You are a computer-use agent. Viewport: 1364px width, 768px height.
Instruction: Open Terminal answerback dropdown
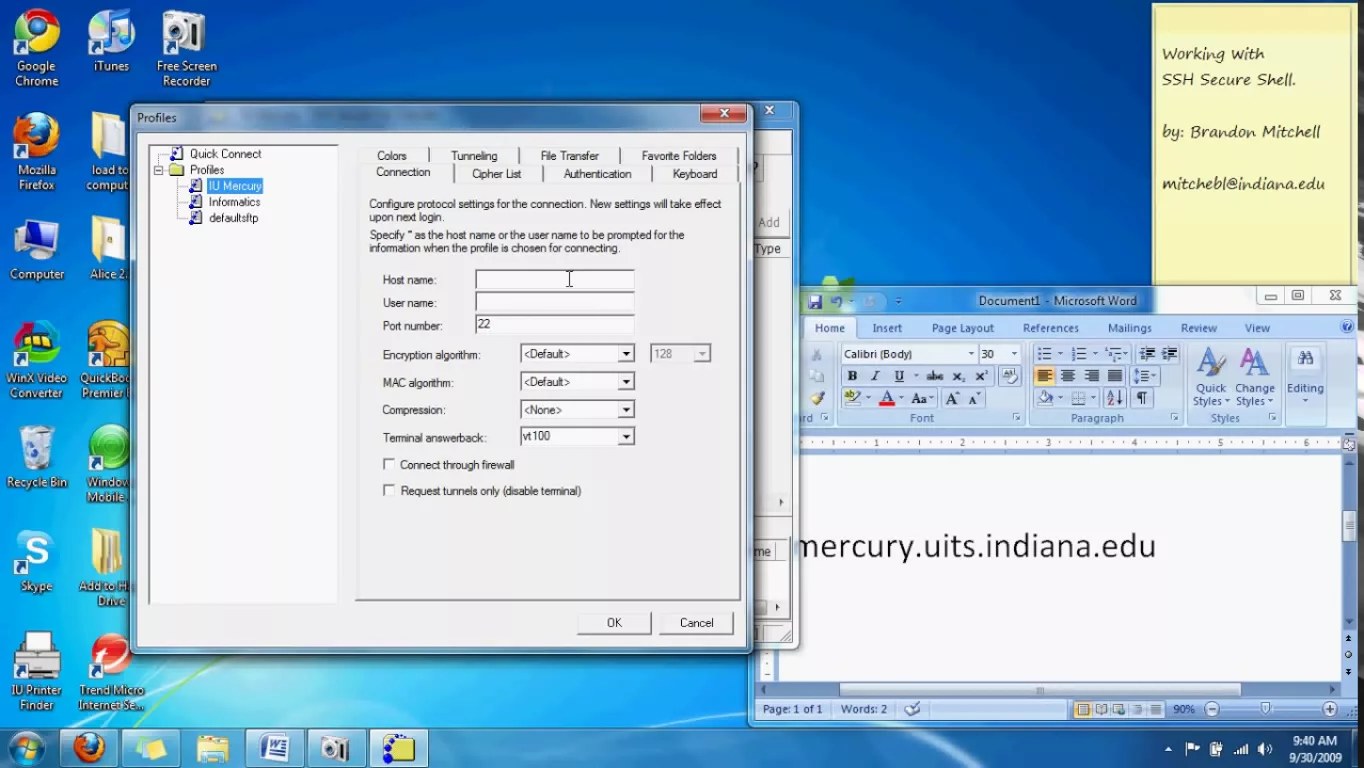[626, 437]
